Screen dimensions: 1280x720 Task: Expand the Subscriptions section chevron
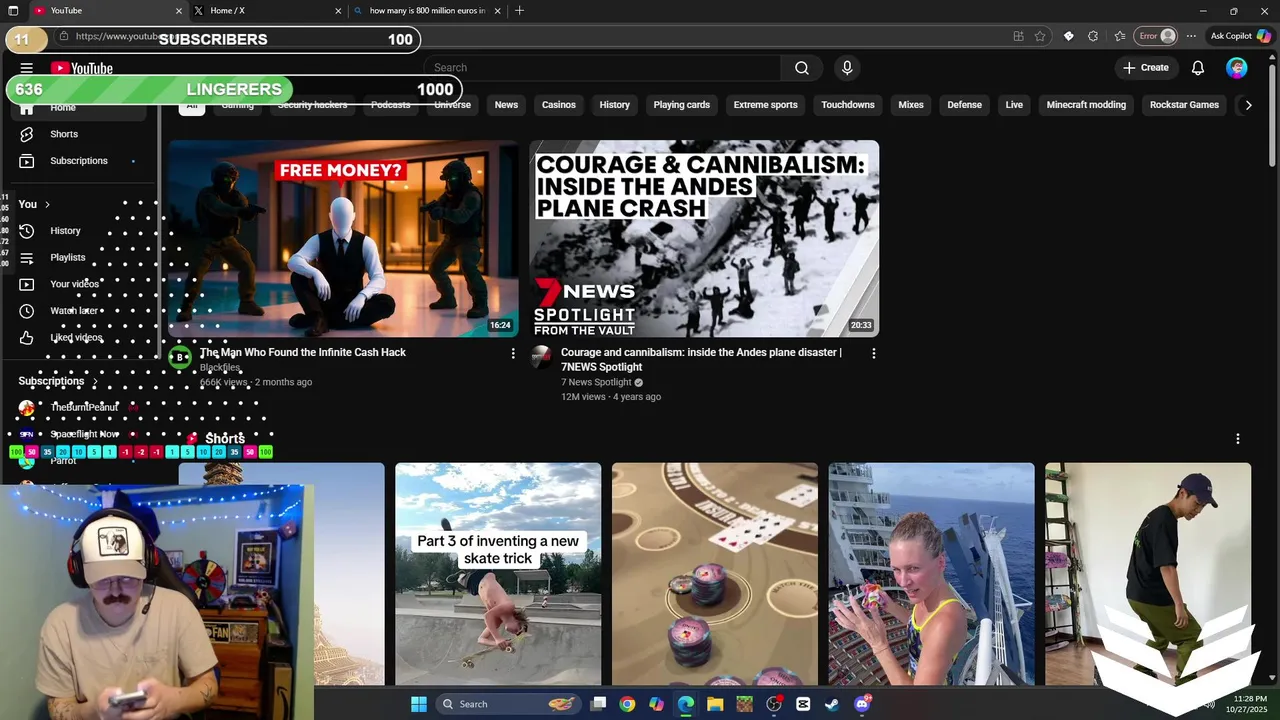click(96, 381)
